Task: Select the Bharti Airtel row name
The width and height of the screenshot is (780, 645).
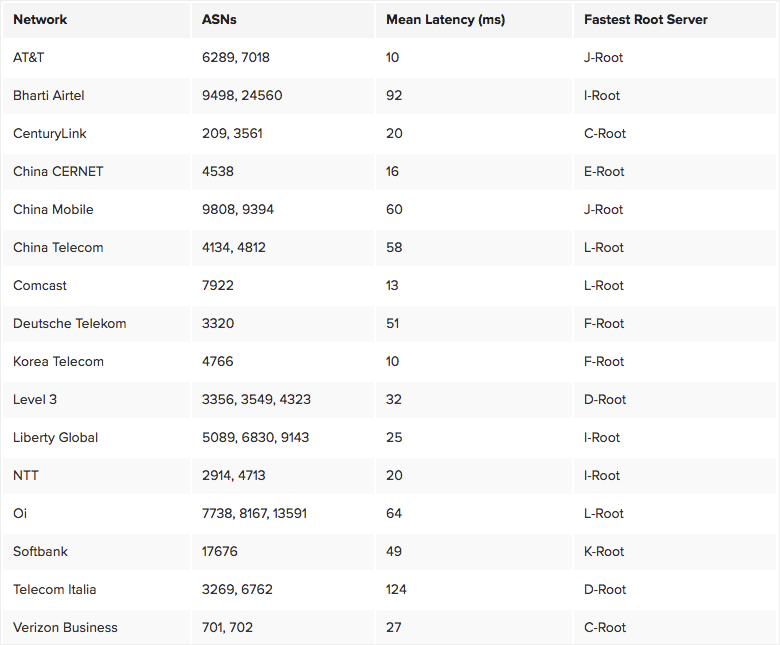Action: tap(49, 96)
